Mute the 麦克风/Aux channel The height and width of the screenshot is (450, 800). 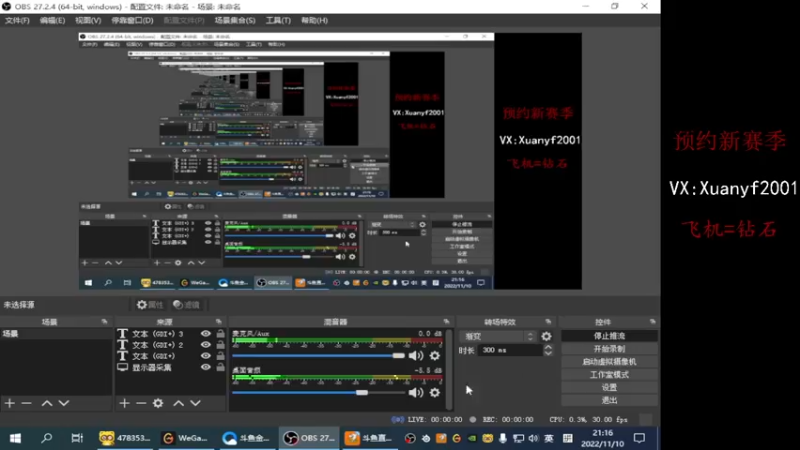pos(416,356)
